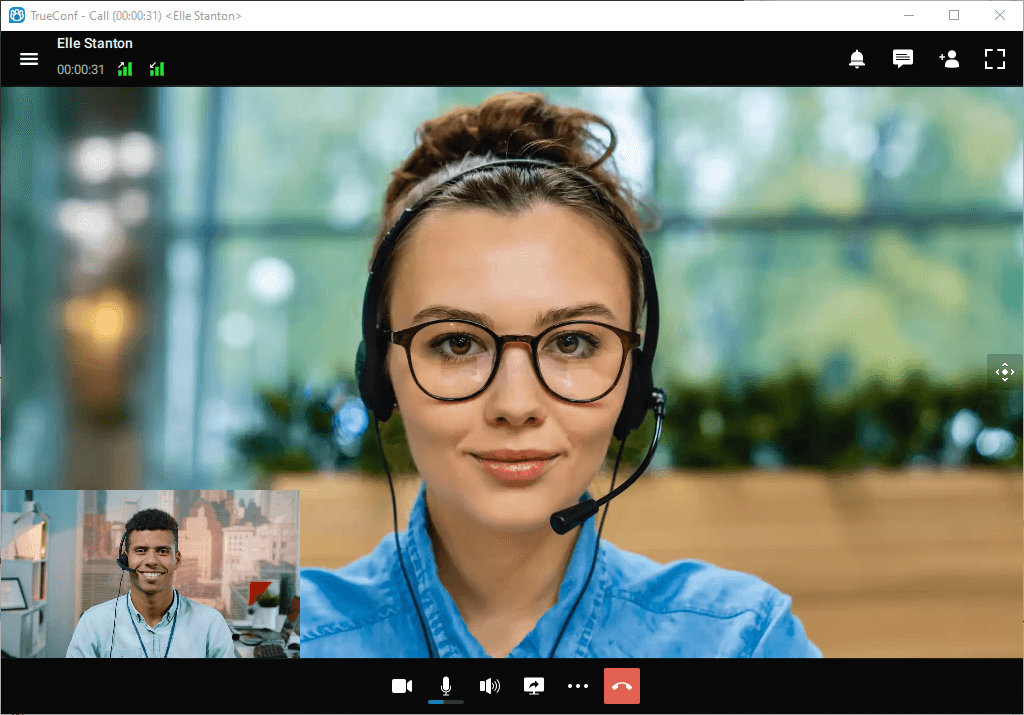This screenshot has height=715, width=1024.
Task: Start screen sharing
Action: (x=534, y=686)
